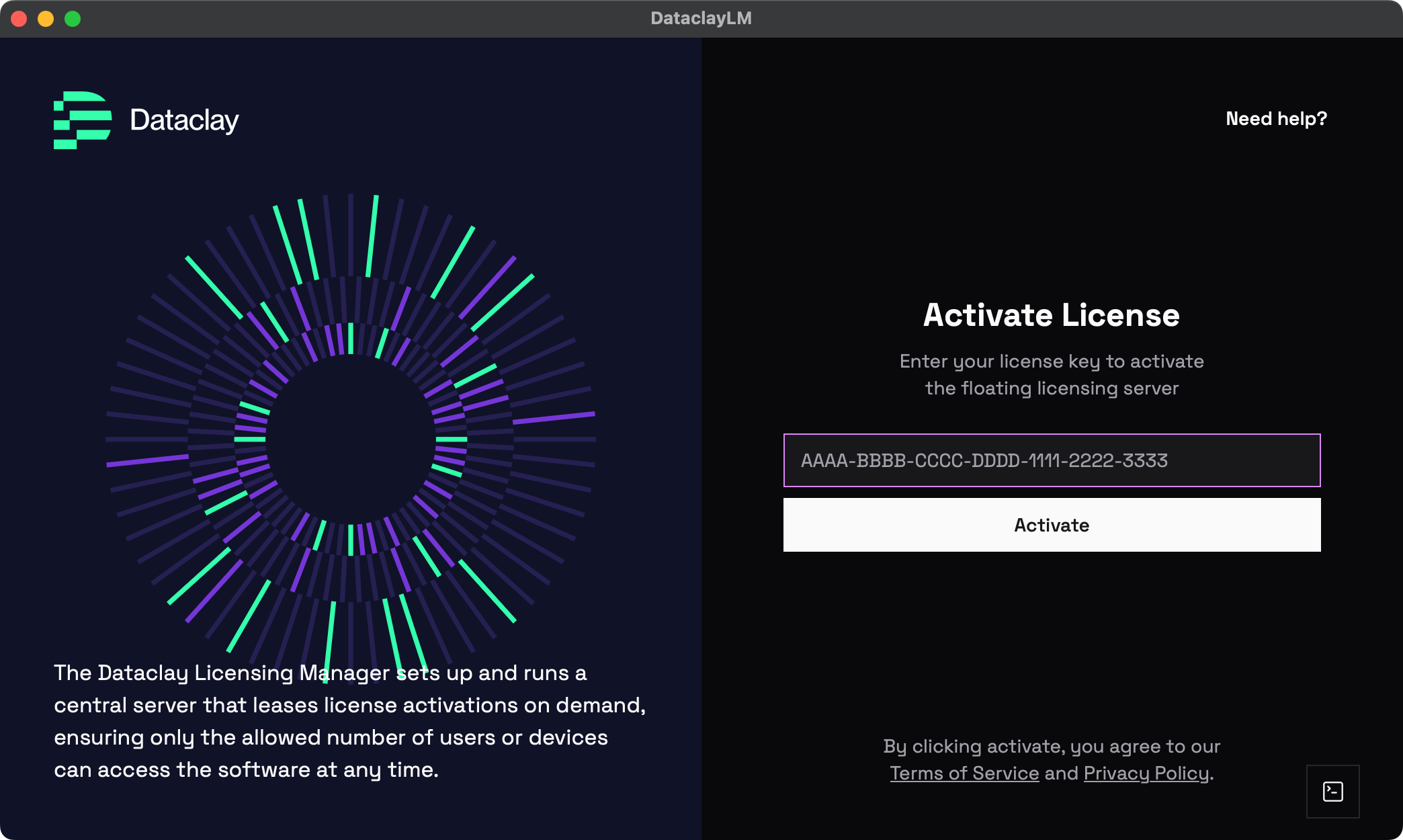Click 'Enter your license key to activate' text
1403x840 pixels.
pos(1052,362)
